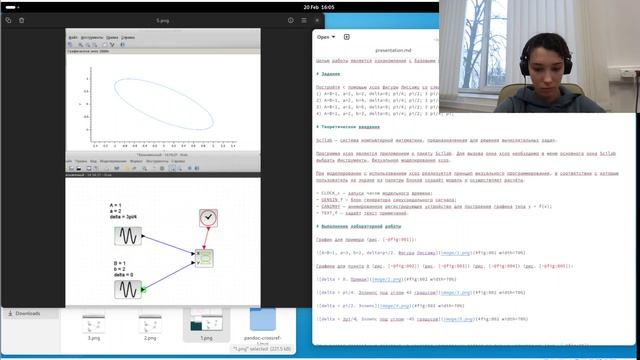Select the presentation.md document title
This screenshot has width=640, height=360.
click(x=393, y=50)
